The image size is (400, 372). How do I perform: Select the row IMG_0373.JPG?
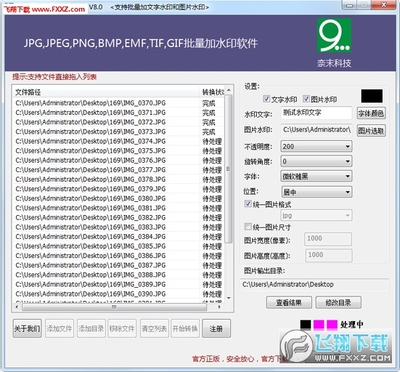coord(119,132)
